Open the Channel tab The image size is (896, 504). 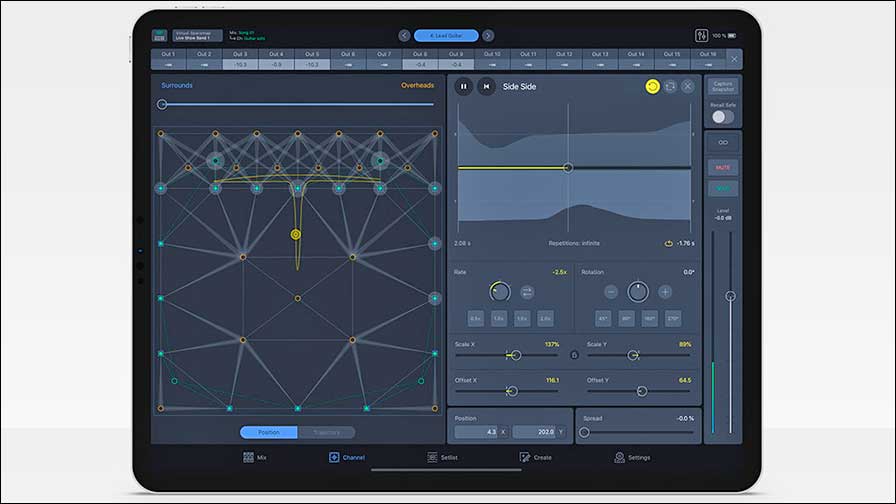click(x=347, y=457)
